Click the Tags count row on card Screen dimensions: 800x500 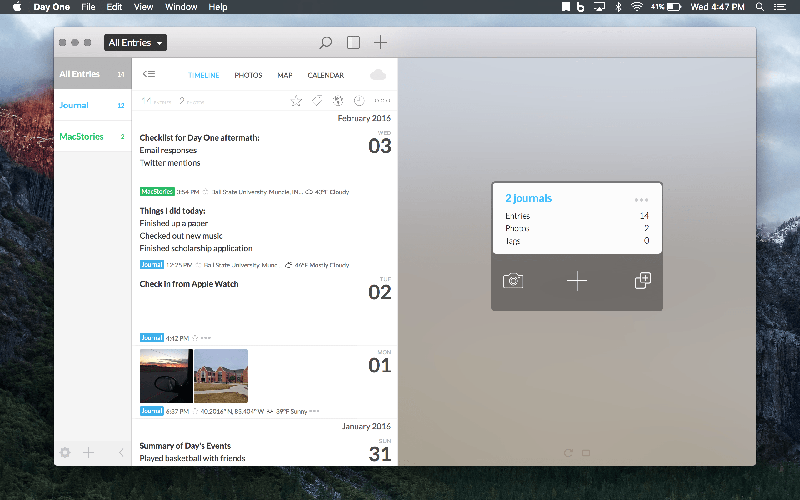pyautogui.click(x=577, y=241)
